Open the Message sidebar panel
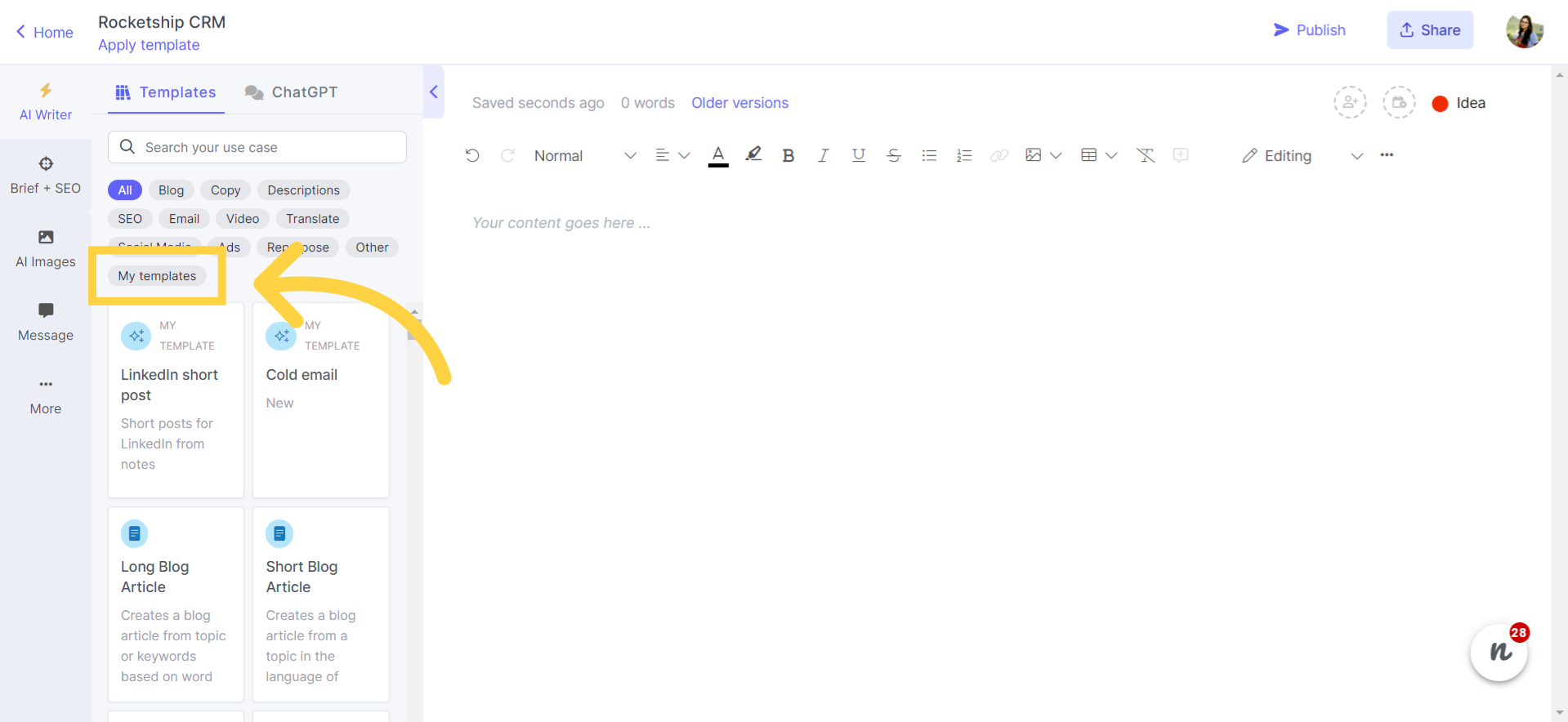The height and width of the screenshot is (722, 1568). [x=46, y=323]
